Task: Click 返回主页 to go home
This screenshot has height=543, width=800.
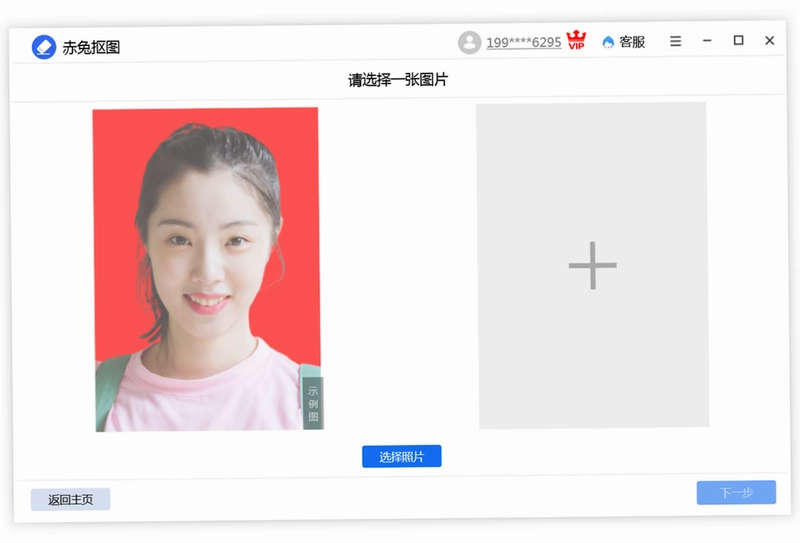Action: pos(70,499)
